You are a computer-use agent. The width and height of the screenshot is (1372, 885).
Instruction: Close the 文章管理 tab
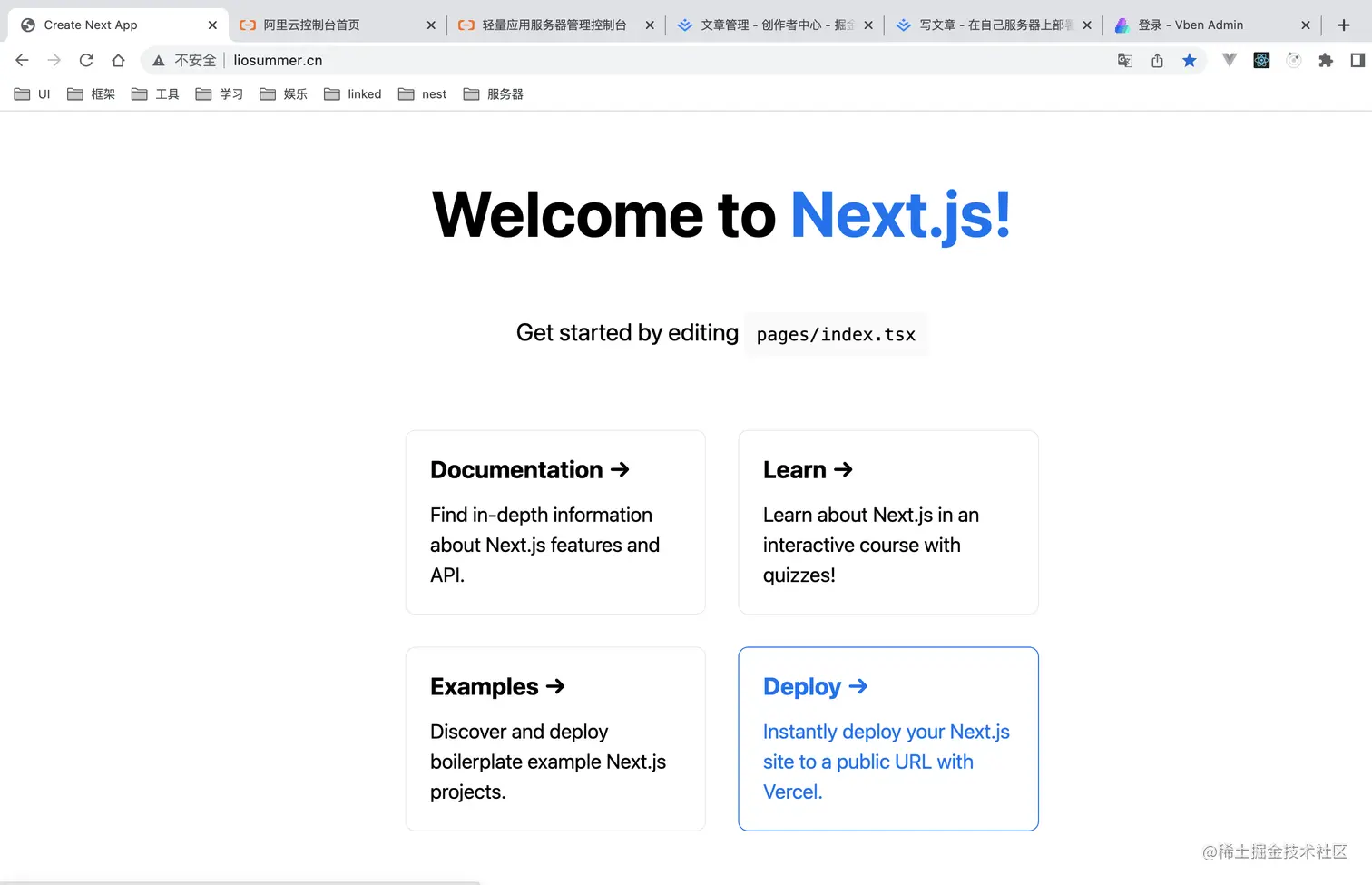click(868, 25)
